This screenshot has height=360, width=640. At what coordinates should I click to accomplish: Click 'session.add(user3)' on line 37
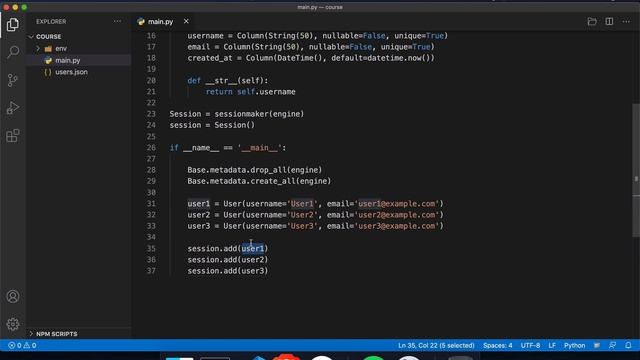pyautogui.click(x=228, y=271)
